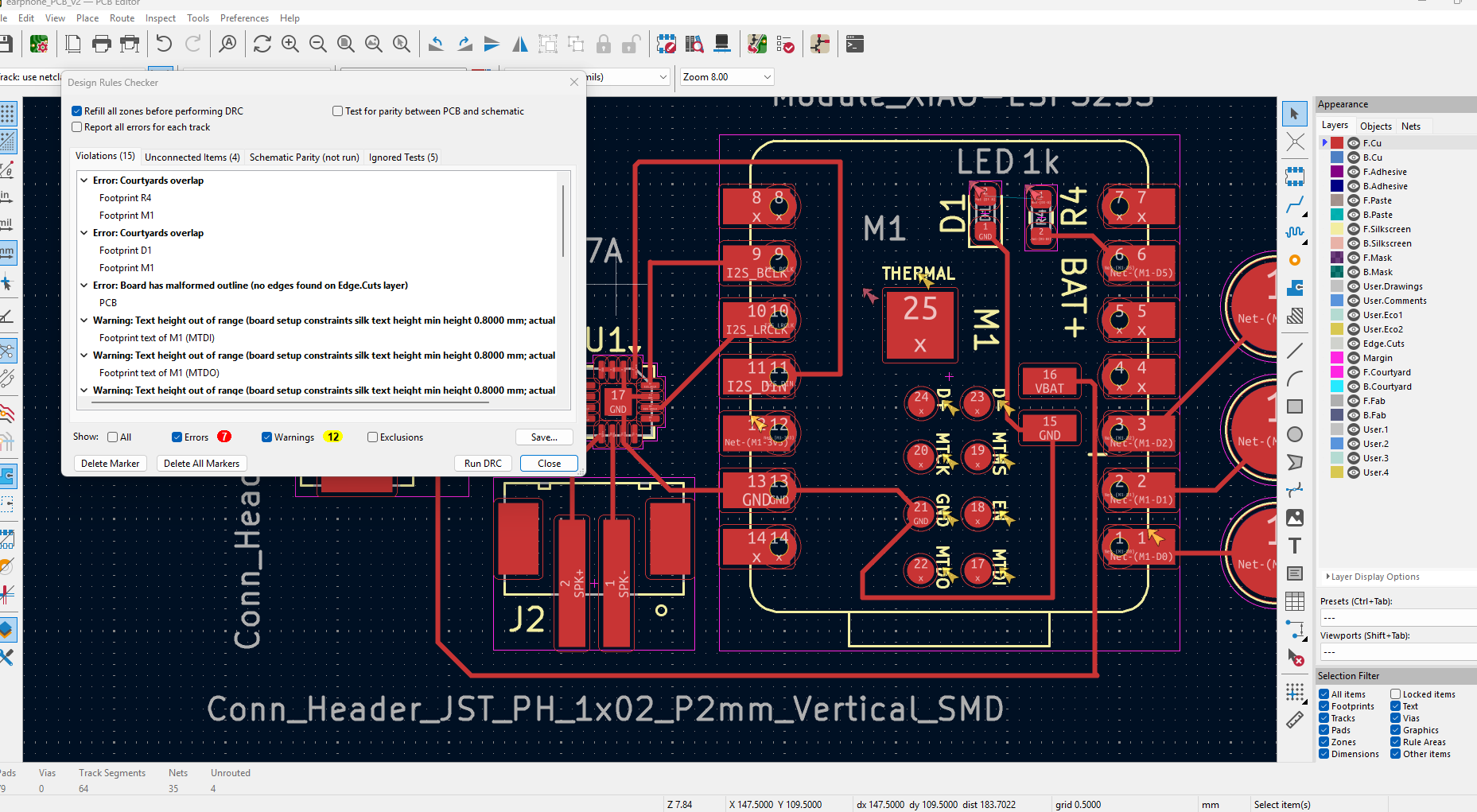Collapse first Courtyards overlap error
This screenshot has width=1477, height=812.
tap(84, 181)
